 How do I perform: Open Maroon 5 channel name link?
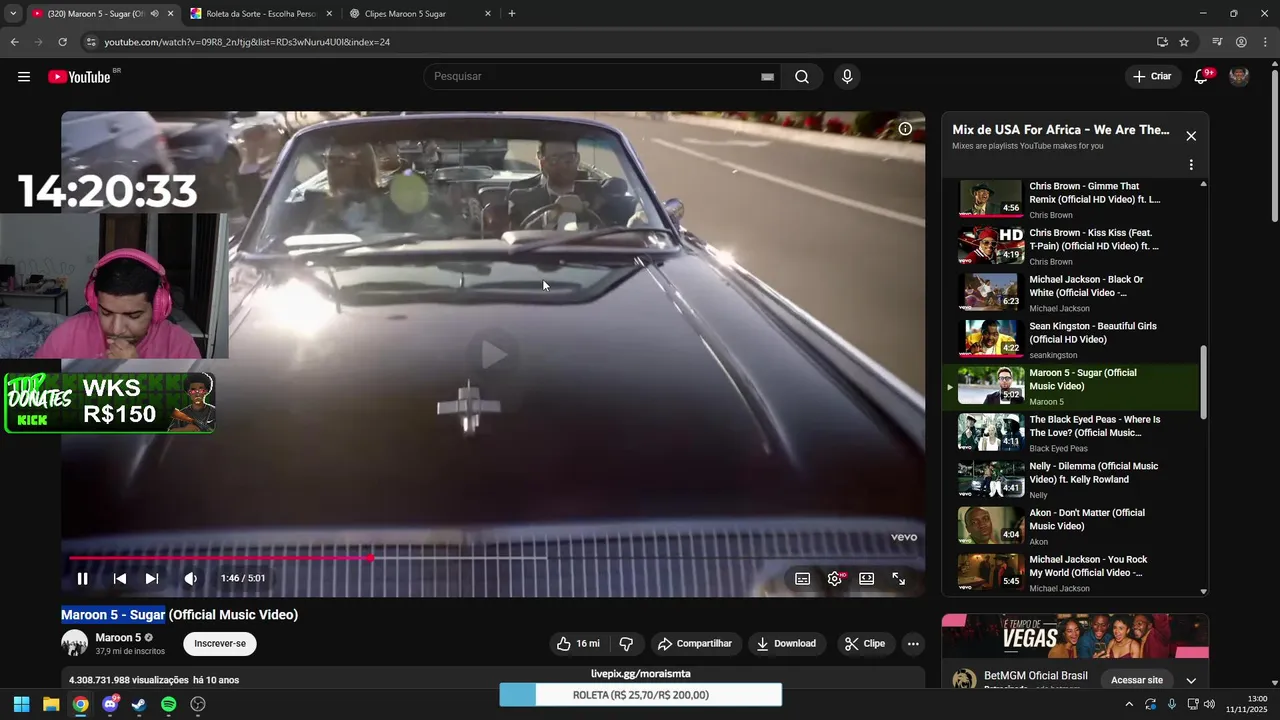[118, 638]
